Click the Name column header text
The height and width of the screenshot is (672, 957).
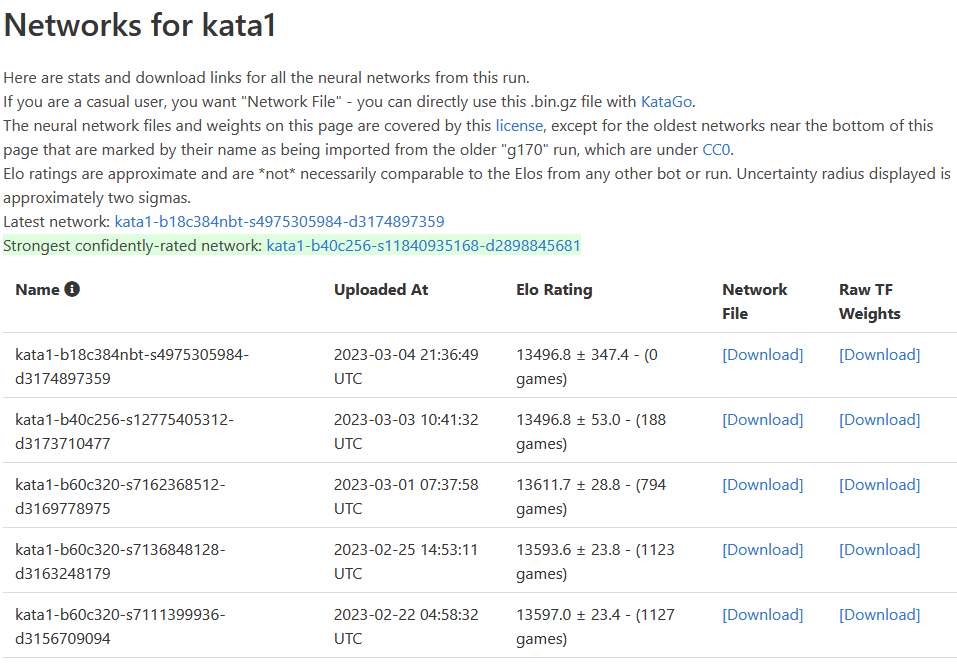[37, 290]
